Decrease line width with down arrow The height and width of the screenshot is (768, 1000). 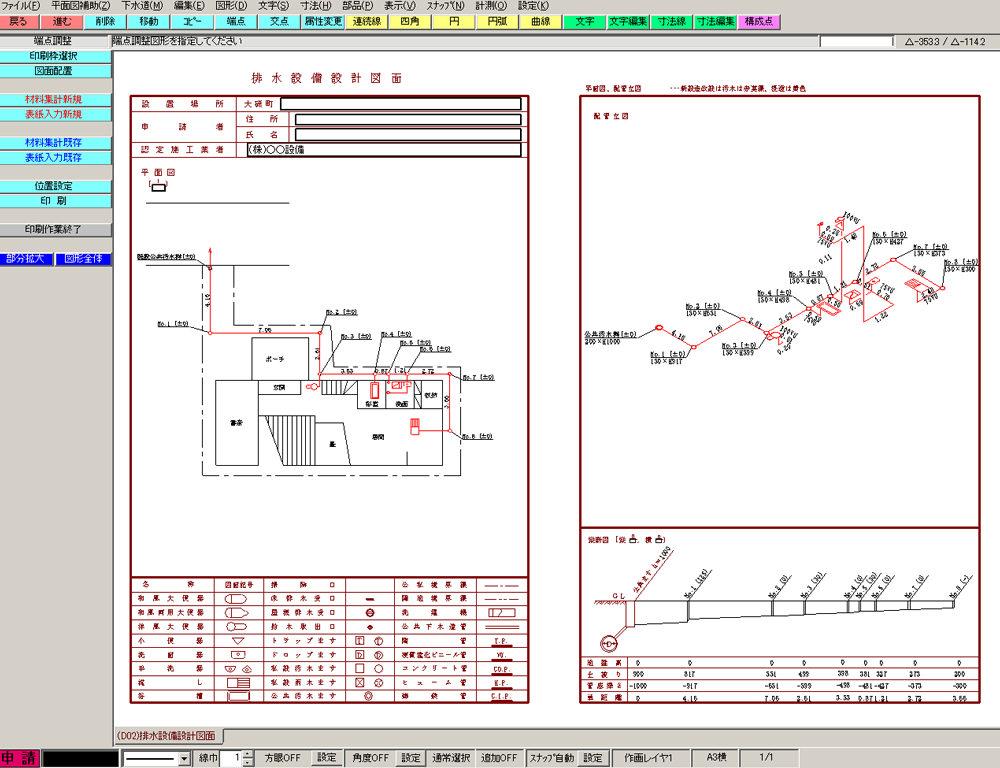point(249,762)
